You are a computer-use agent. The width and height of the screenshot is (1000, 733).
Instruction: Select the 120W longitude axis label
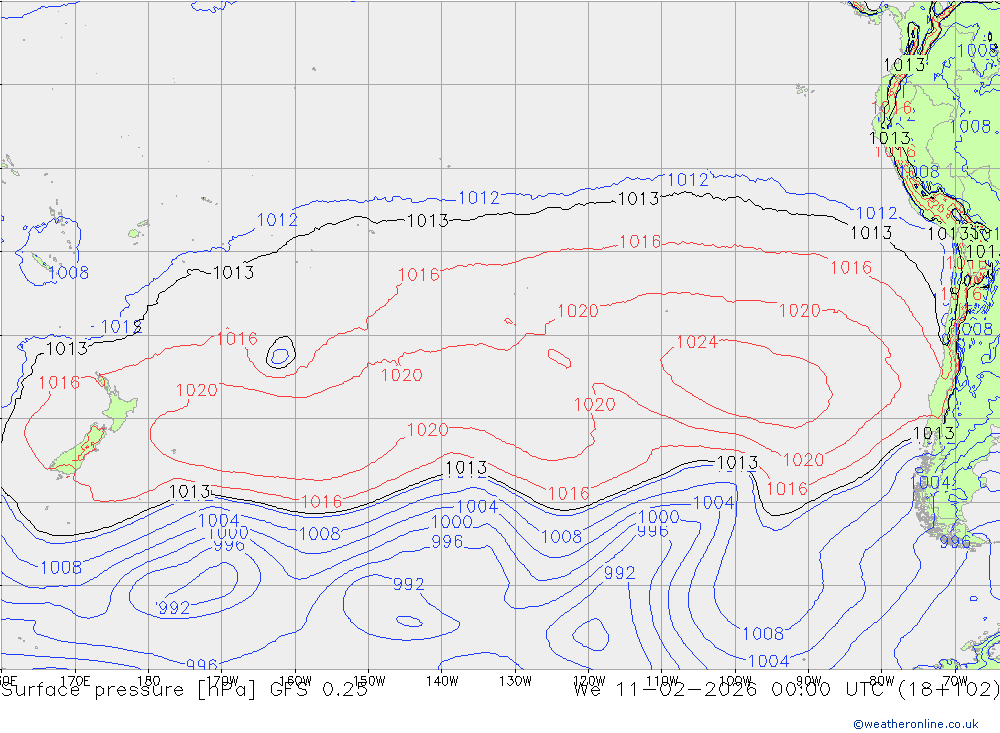589,681
